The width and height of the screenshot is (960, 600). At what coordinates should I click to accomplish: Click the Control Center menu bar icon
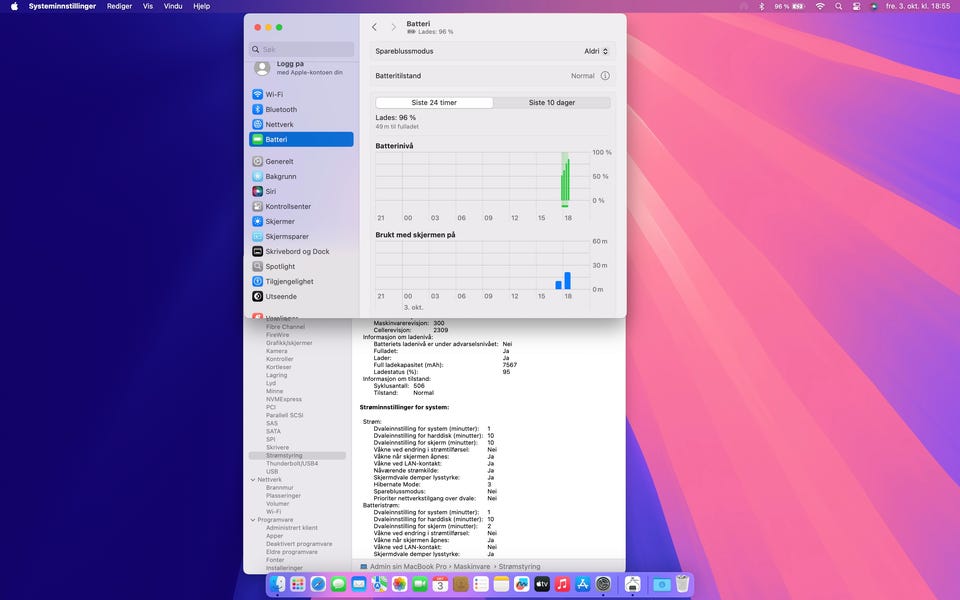pos(857,6)
